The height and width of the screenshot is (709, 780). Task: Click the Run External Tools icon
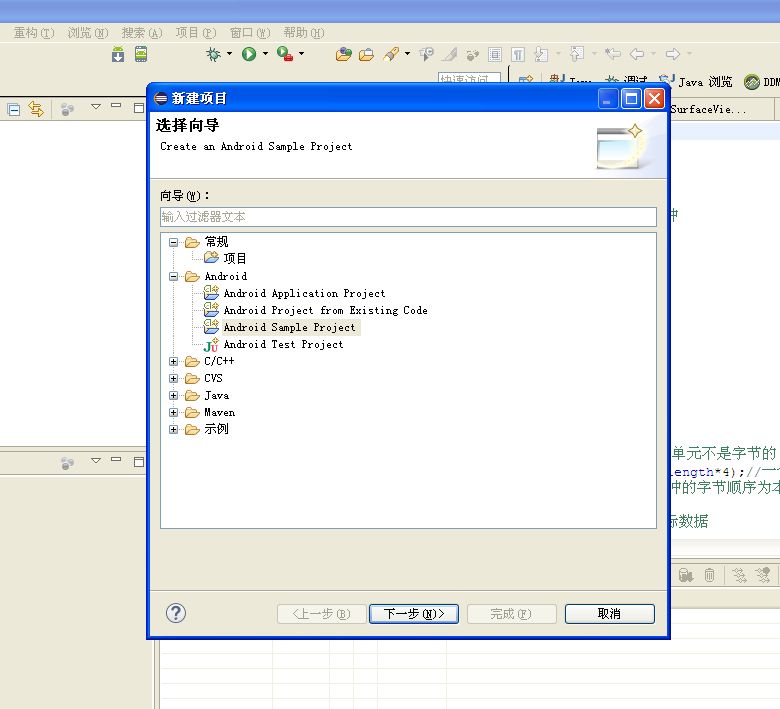click(285, 54)
